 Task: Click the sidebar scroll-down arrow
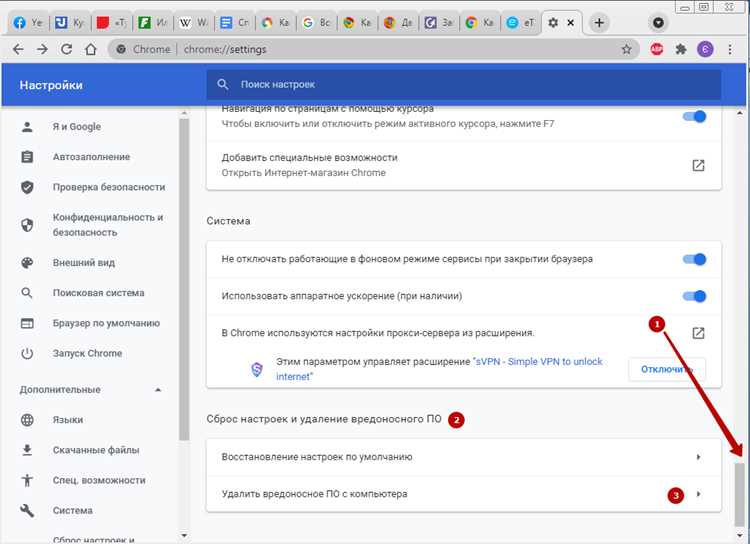point(184,535)
